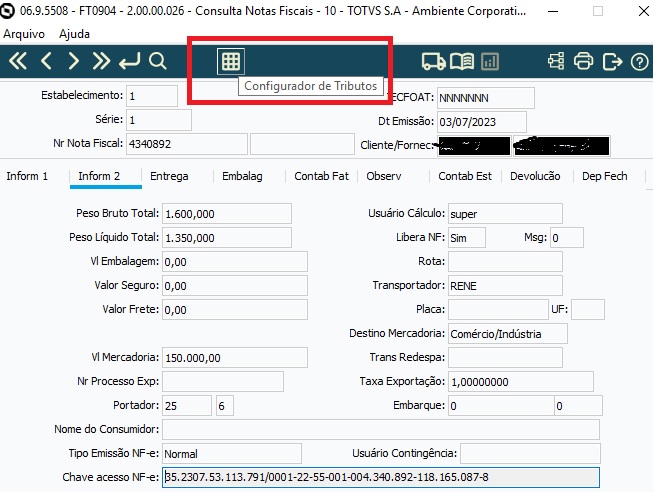Open the Entrega tab
This screenshot has height=492, width=653.
click(169, 176)
